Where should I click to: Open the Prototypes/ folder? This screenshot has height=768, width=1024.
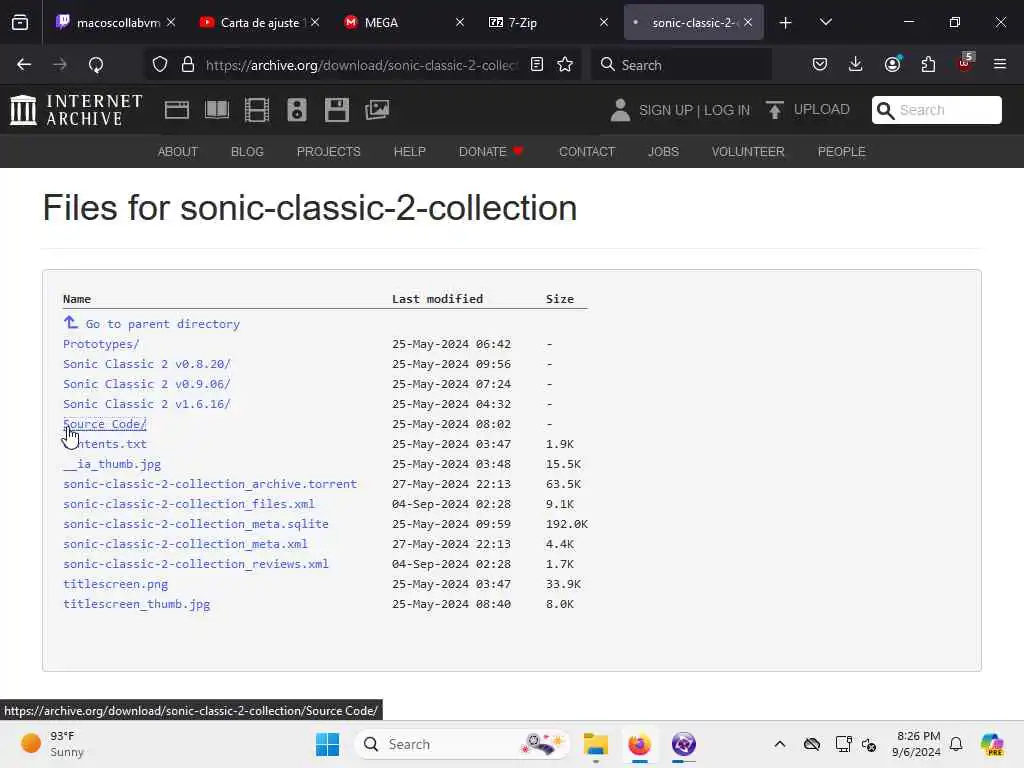(x=101, y=344)
